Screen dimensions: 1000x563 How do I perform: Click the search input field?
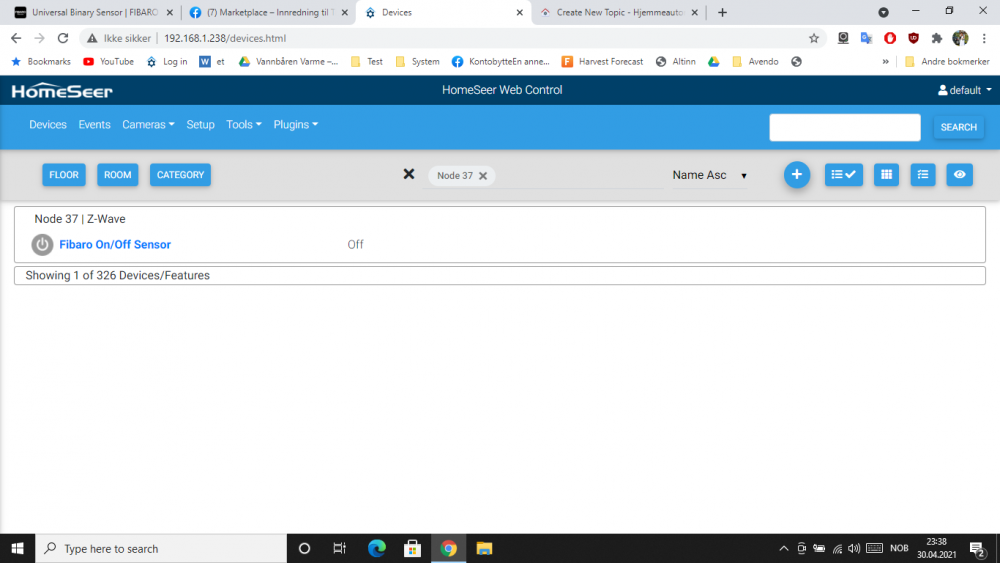tap(844, 127)
